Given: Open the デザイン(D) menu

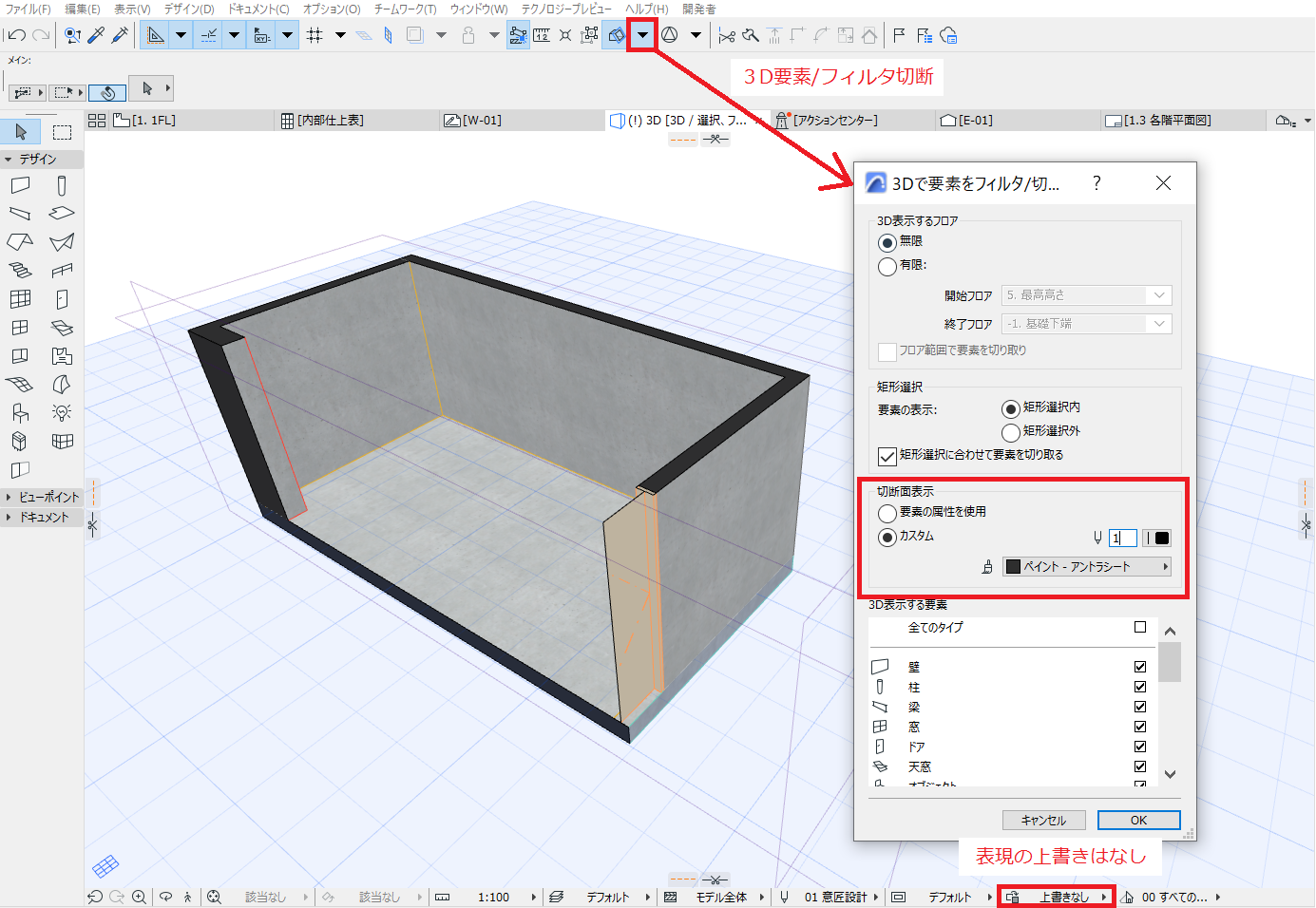Looking at the screenshot, I should (189, 9).
